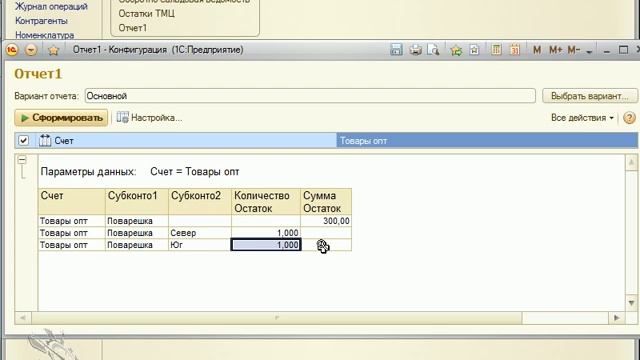Open Остатки ТМЦ report link
Viewport: 640px width, 360px height.
[x=147, y=13]
